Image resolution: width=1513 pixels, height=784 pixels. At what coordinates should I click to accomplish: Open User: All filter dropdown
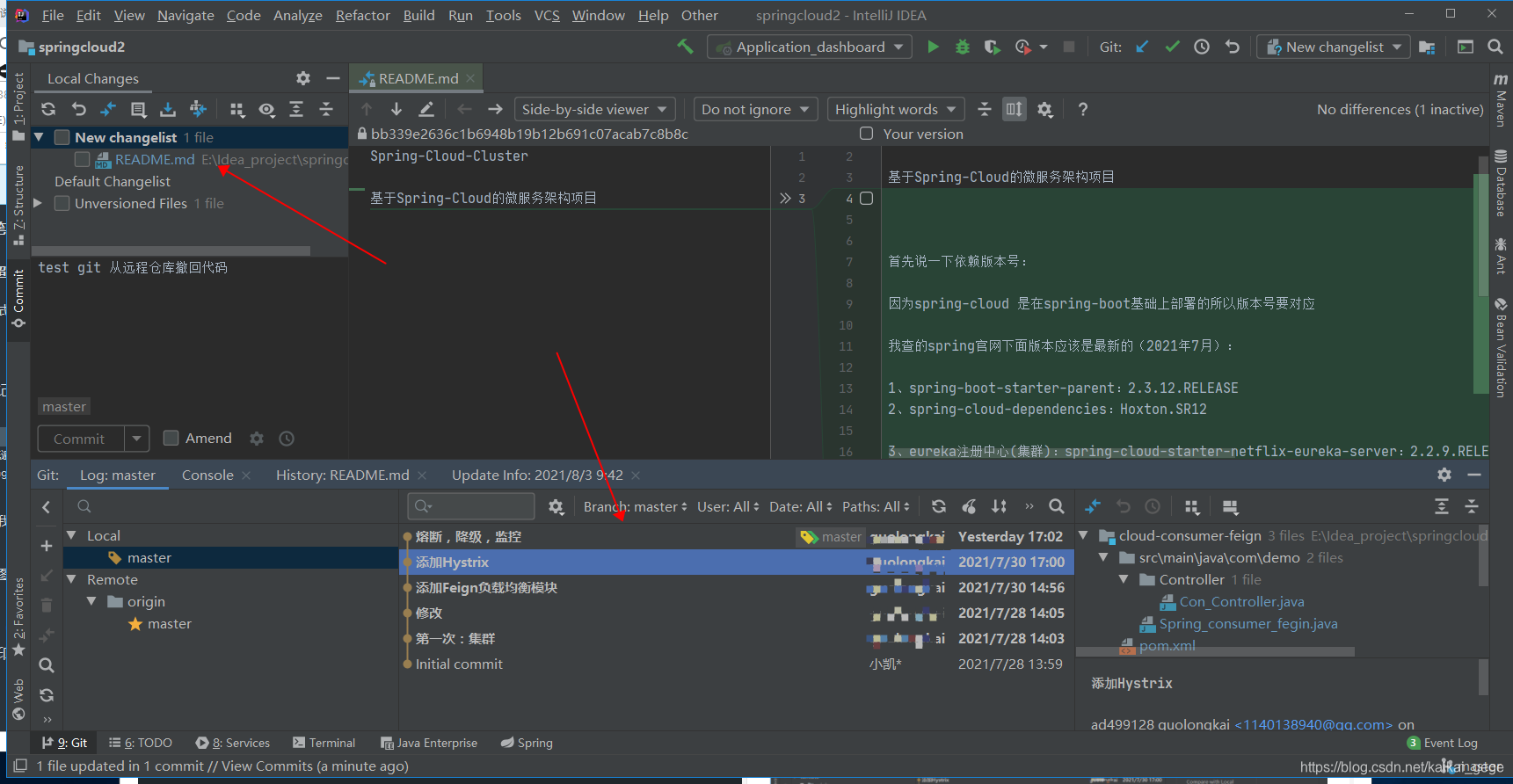tap(728, 506)
